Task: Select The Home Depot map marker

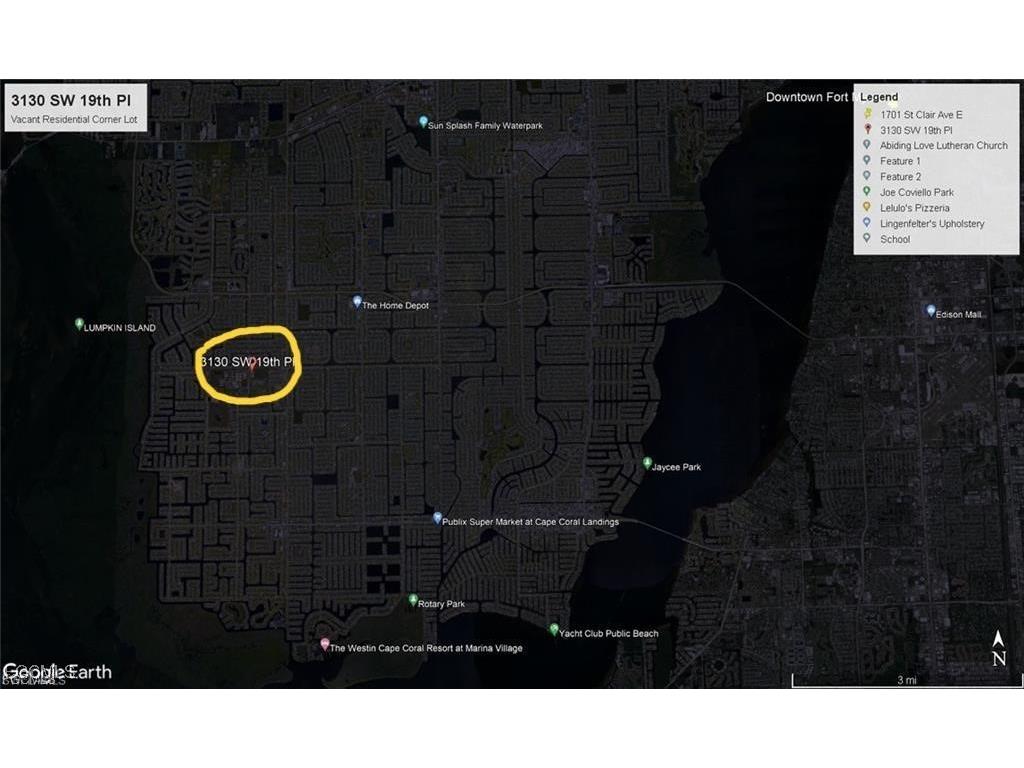Action: coord(357,302)
